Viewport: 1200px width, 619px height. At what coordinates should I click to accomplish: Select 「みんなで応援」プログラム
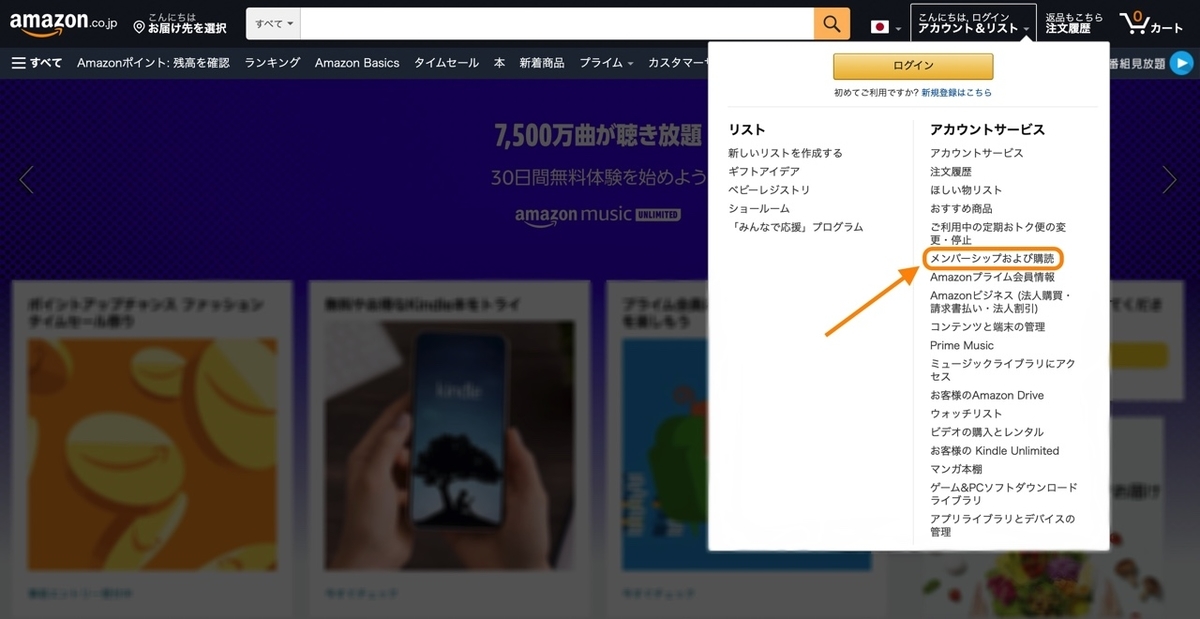point(796,227)
